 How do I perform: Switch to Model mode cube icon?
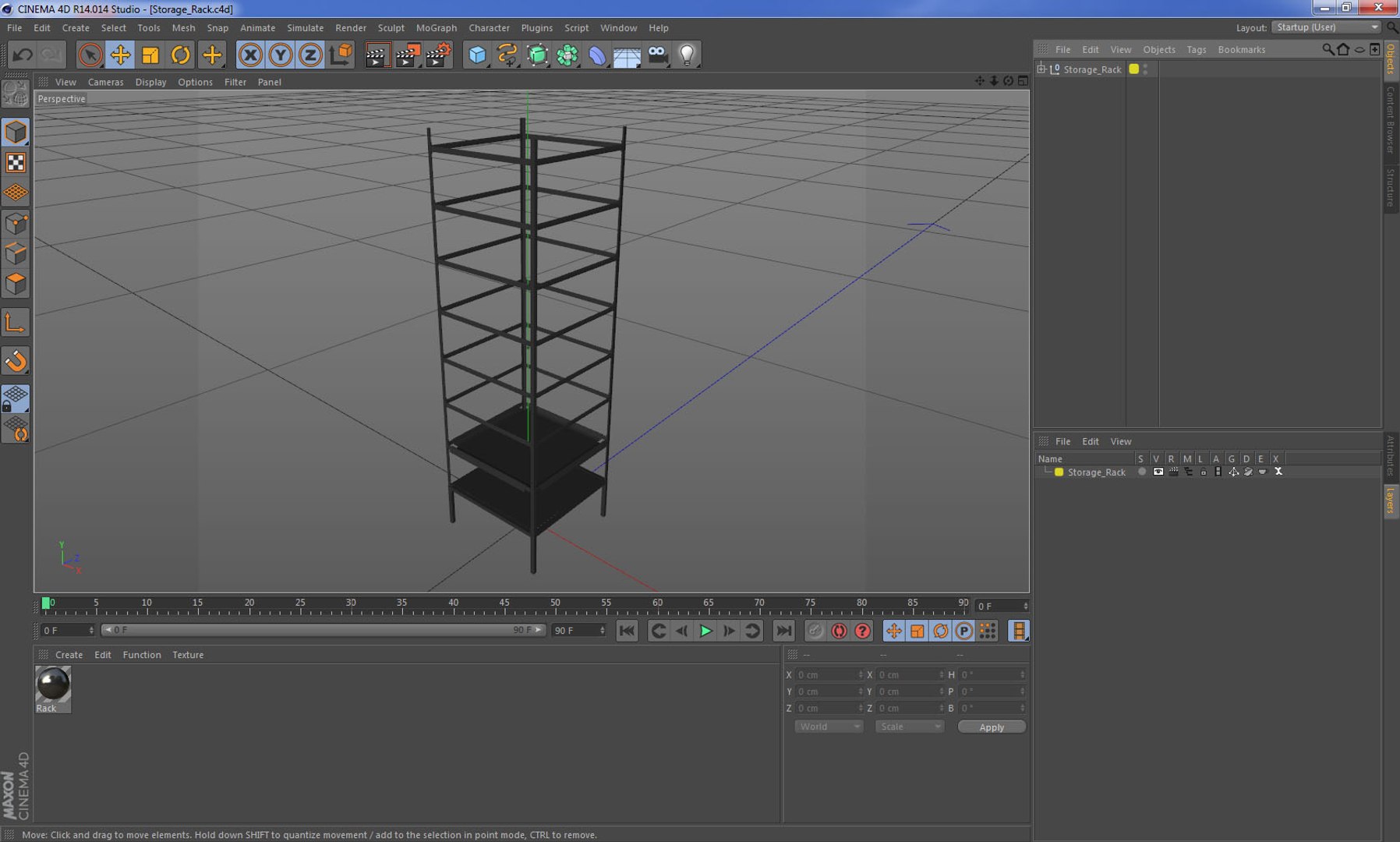click(16, 132)
